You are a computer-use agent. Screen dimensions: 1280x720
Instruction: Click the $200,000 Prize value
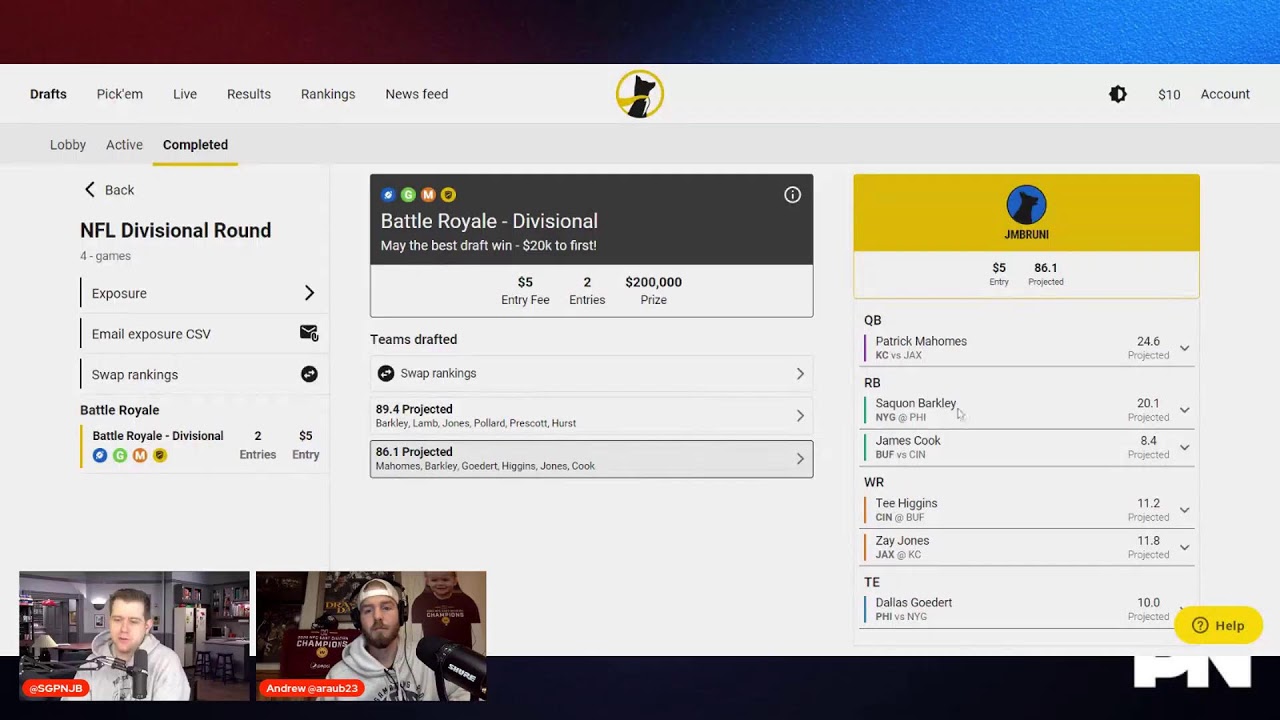coord(653,282)
